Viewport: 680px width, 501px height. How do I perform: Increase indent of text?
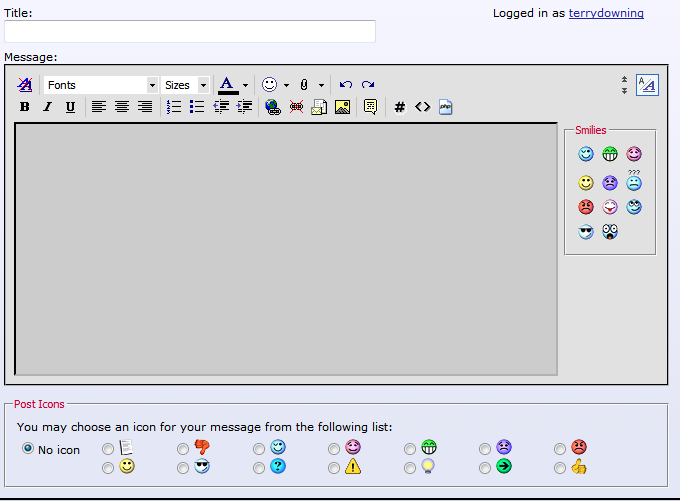click(245, 107)
